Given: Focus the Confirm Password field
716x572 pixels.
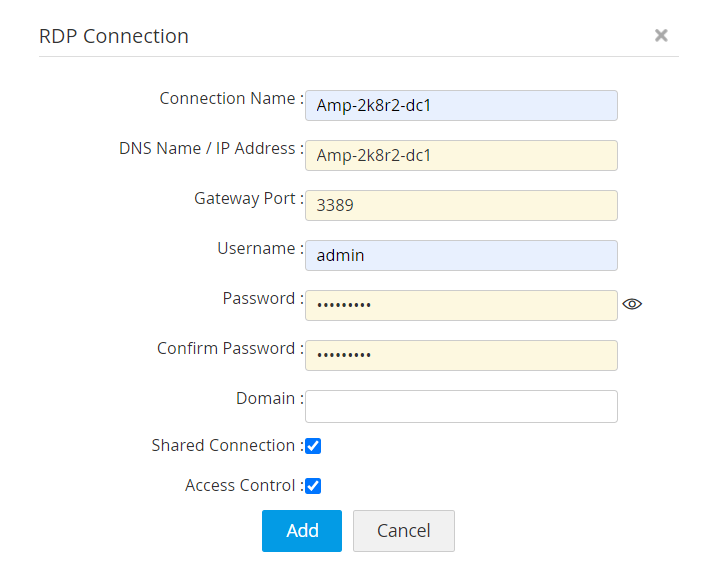Looking at the screenshot, I should coord(461,355).
